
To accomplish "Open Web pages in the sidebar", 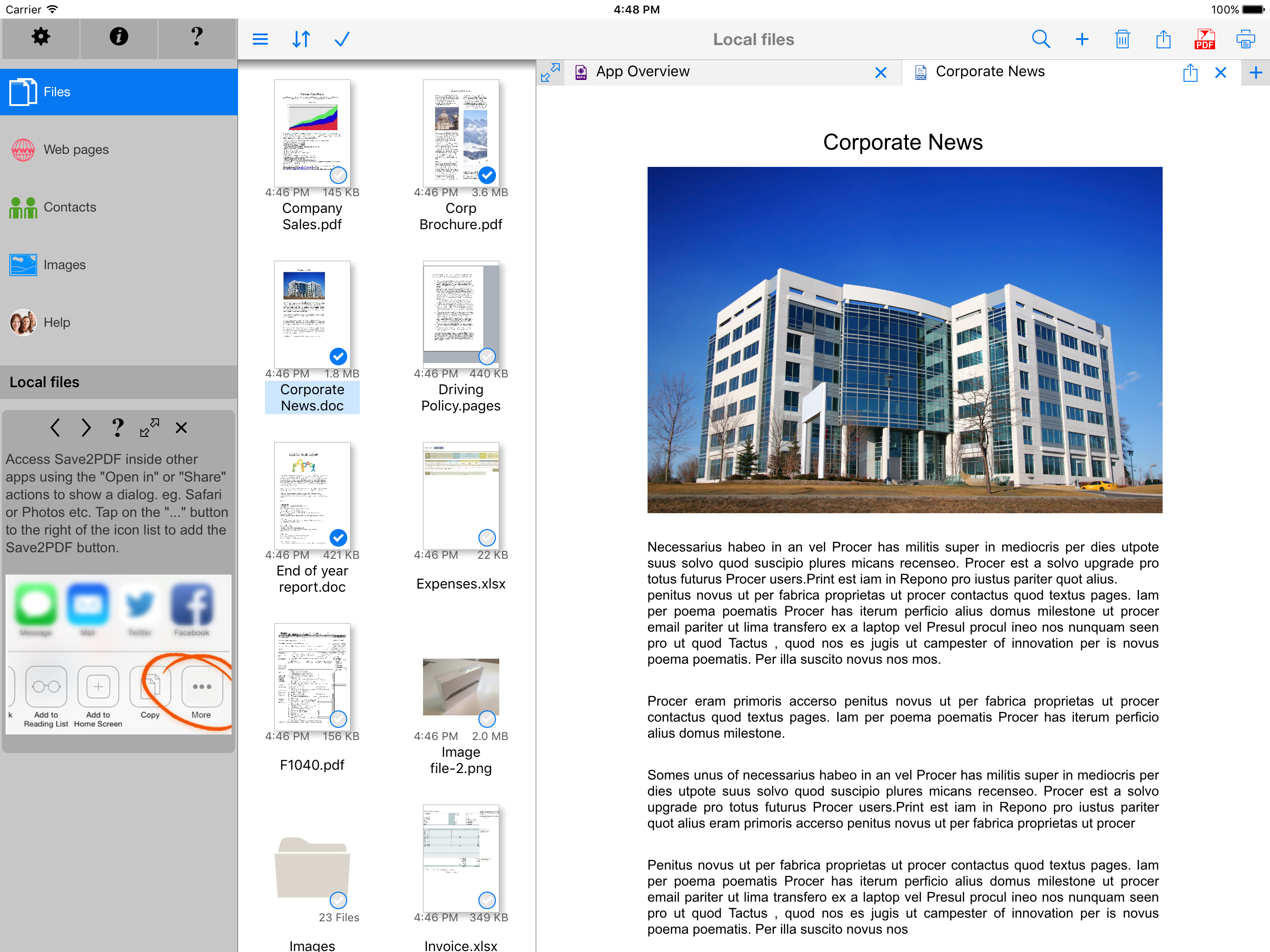I will tap(76, 150).
